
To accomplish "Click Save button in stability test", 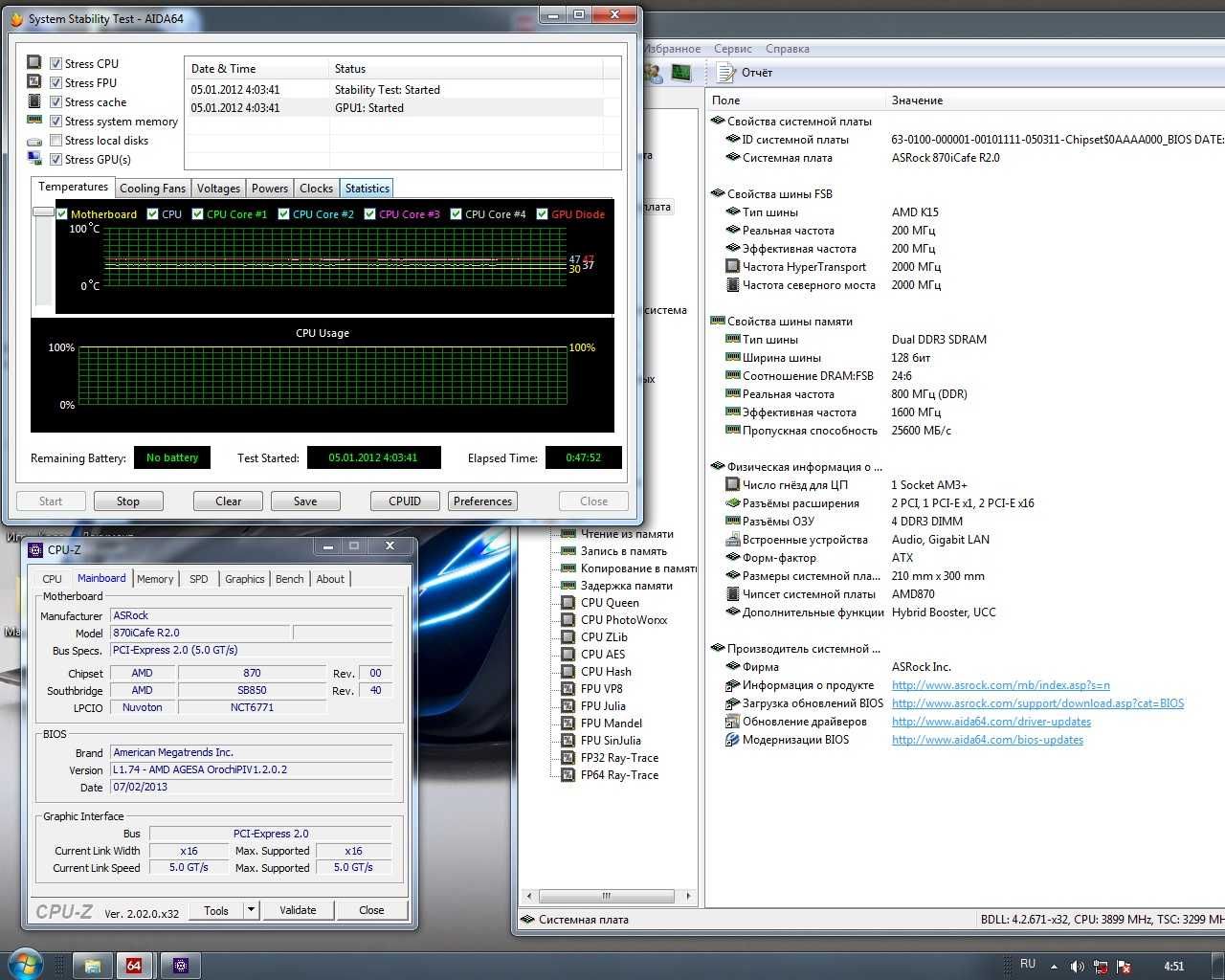I will pyautogui.click(x=305, y=501).
